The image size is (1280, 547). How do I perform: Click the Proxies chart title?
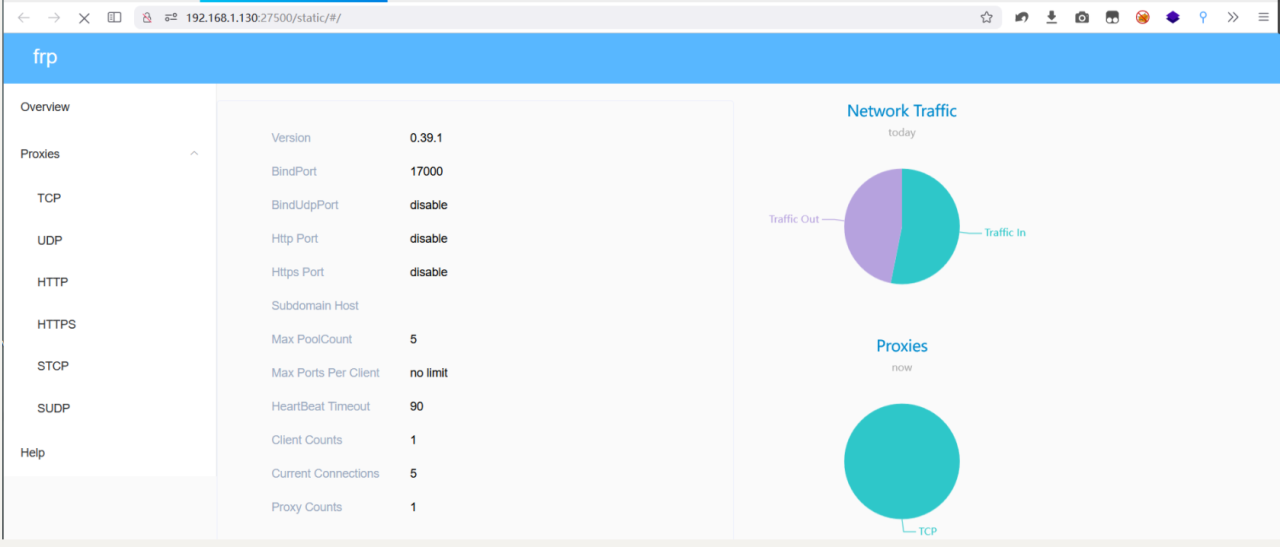tap(902, 346)
